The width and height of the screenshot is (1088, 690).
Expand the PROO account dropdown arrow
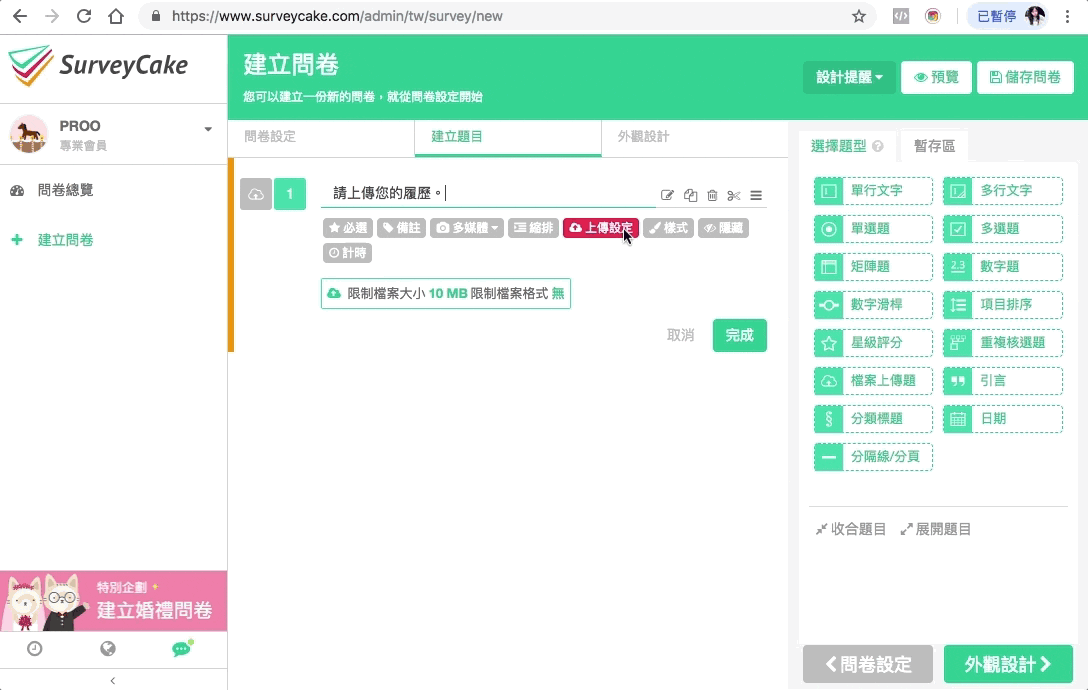(208, 129)
